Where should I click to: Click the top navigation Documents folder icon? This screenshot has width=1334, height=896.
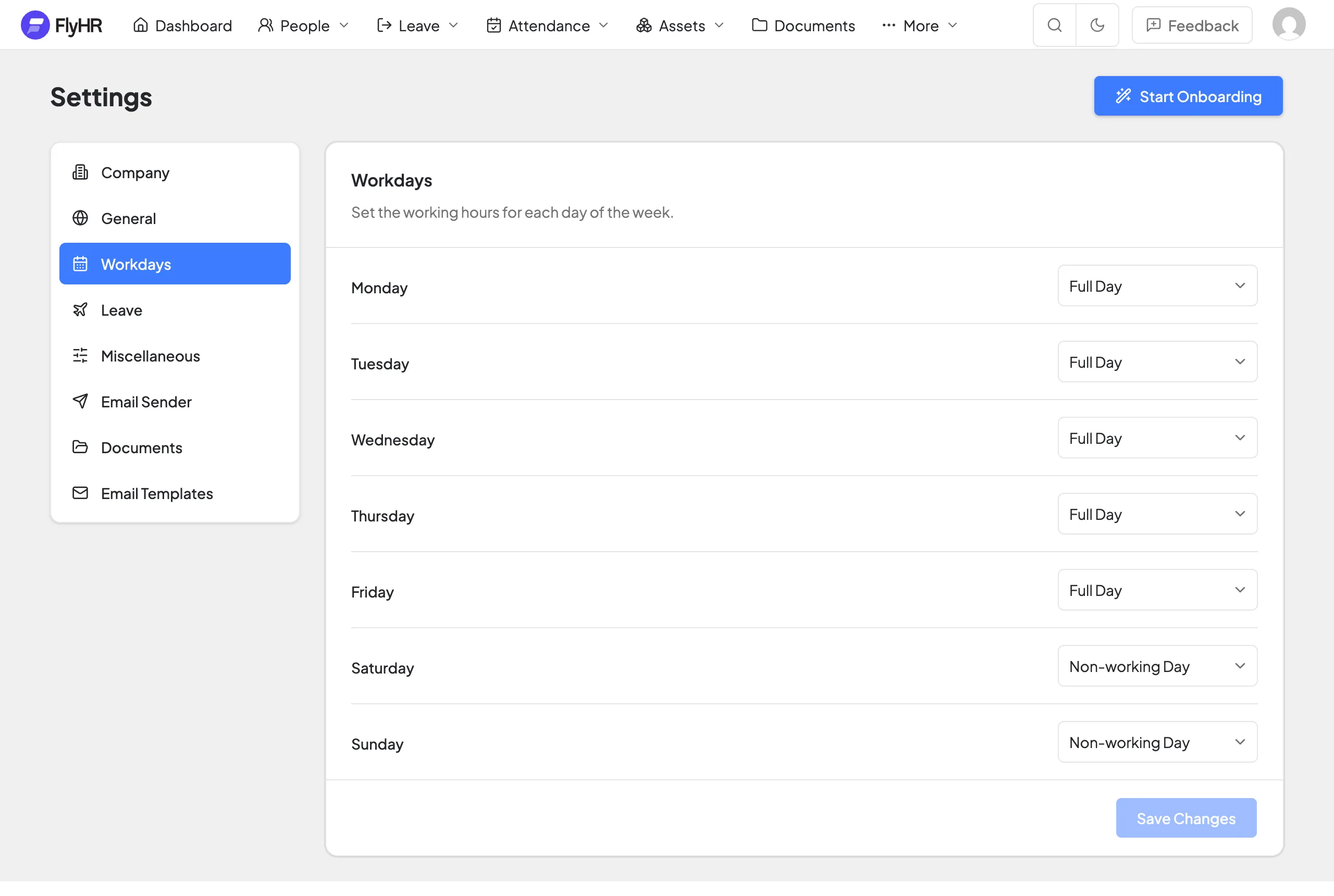759,25
